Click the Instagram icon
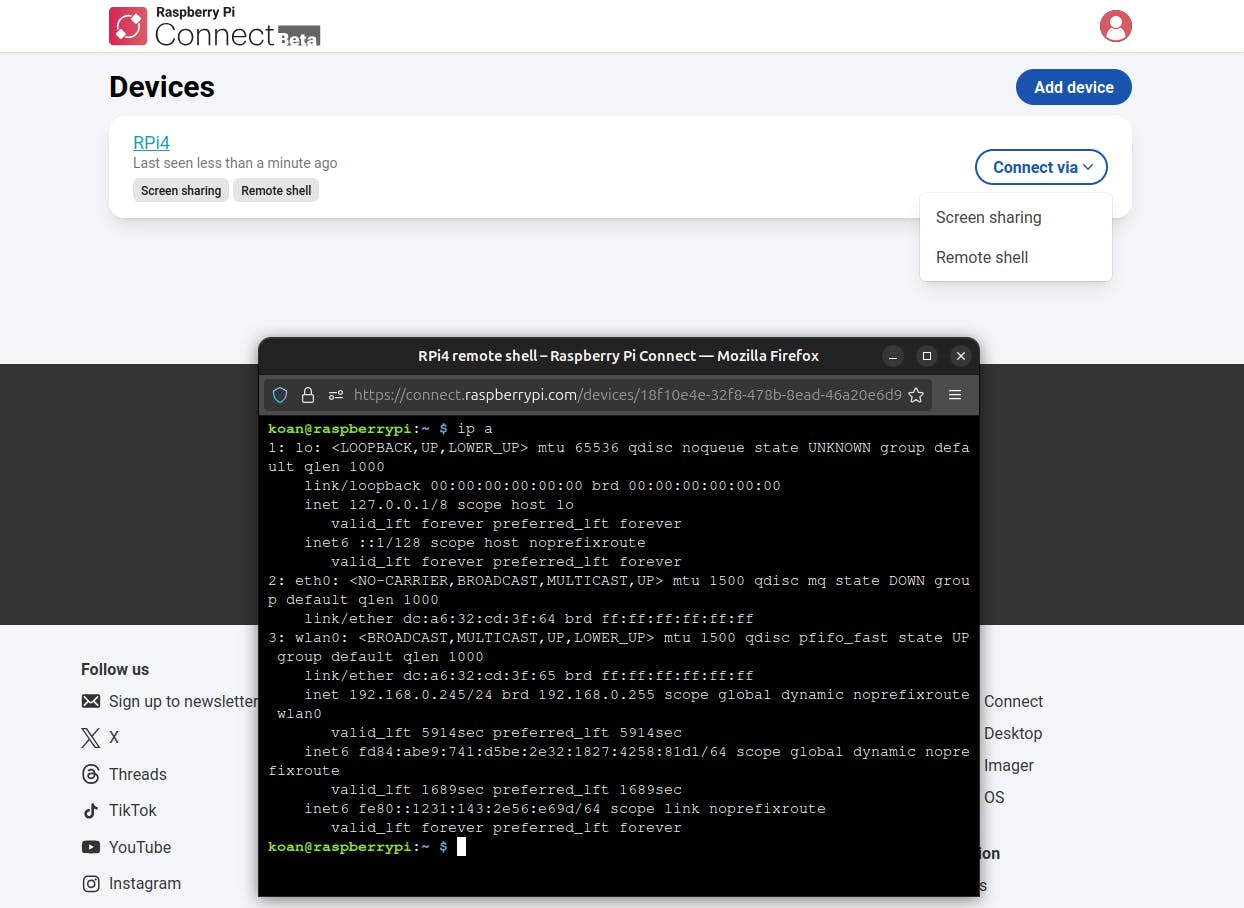The width and height of the screenshot is (1244, 908). (91, 884)
